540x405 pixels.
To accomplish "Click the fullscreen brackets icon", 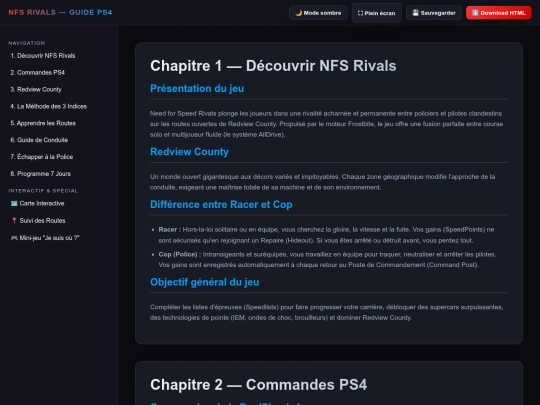I will click(x=360, y=13).
